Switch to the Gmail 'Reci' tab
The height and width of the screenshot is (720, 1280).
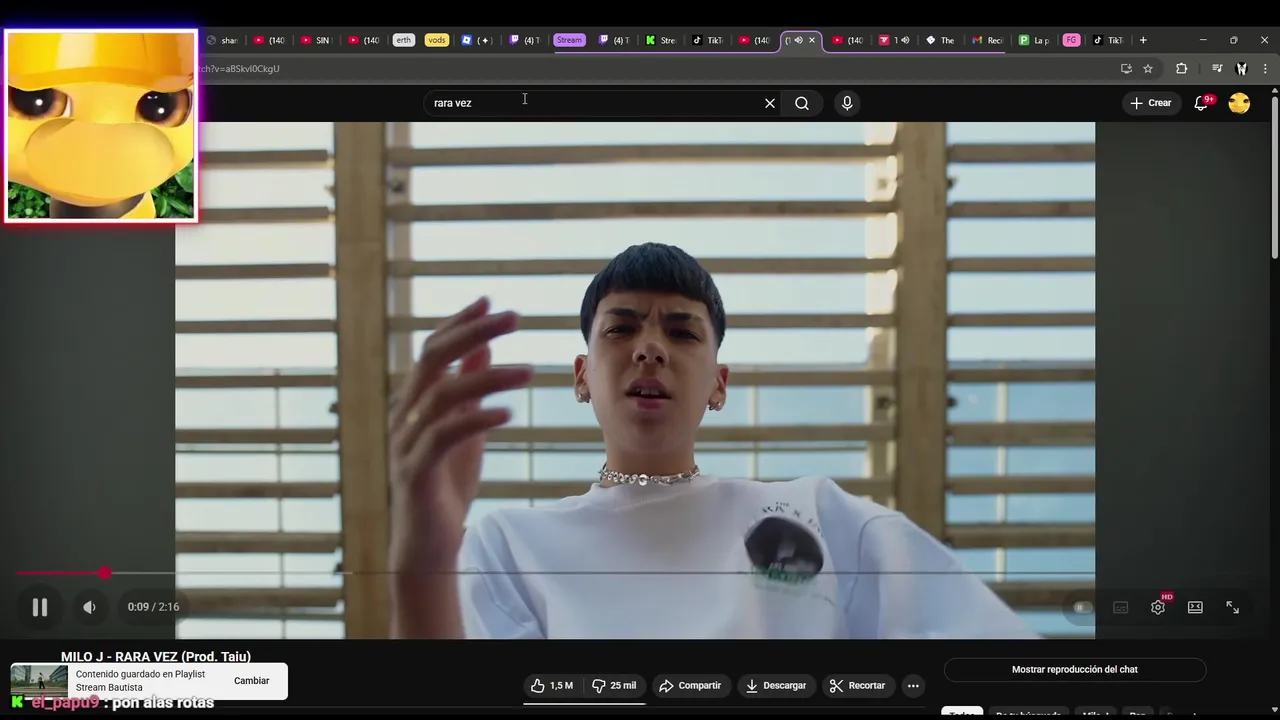pos(987,40)
